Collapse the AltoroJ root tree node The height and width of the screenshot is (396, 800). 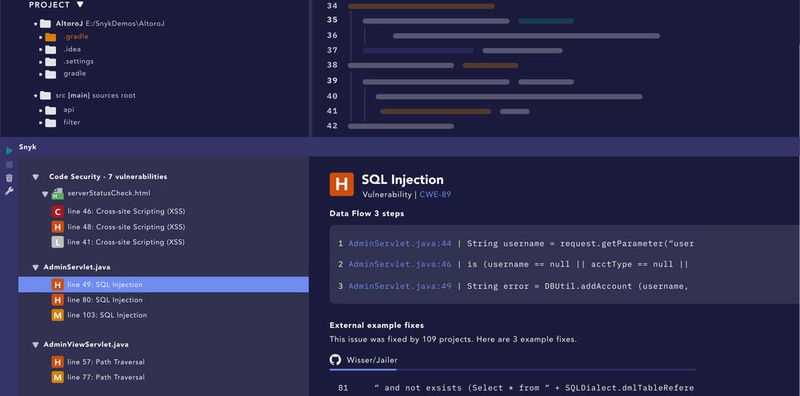36,24
